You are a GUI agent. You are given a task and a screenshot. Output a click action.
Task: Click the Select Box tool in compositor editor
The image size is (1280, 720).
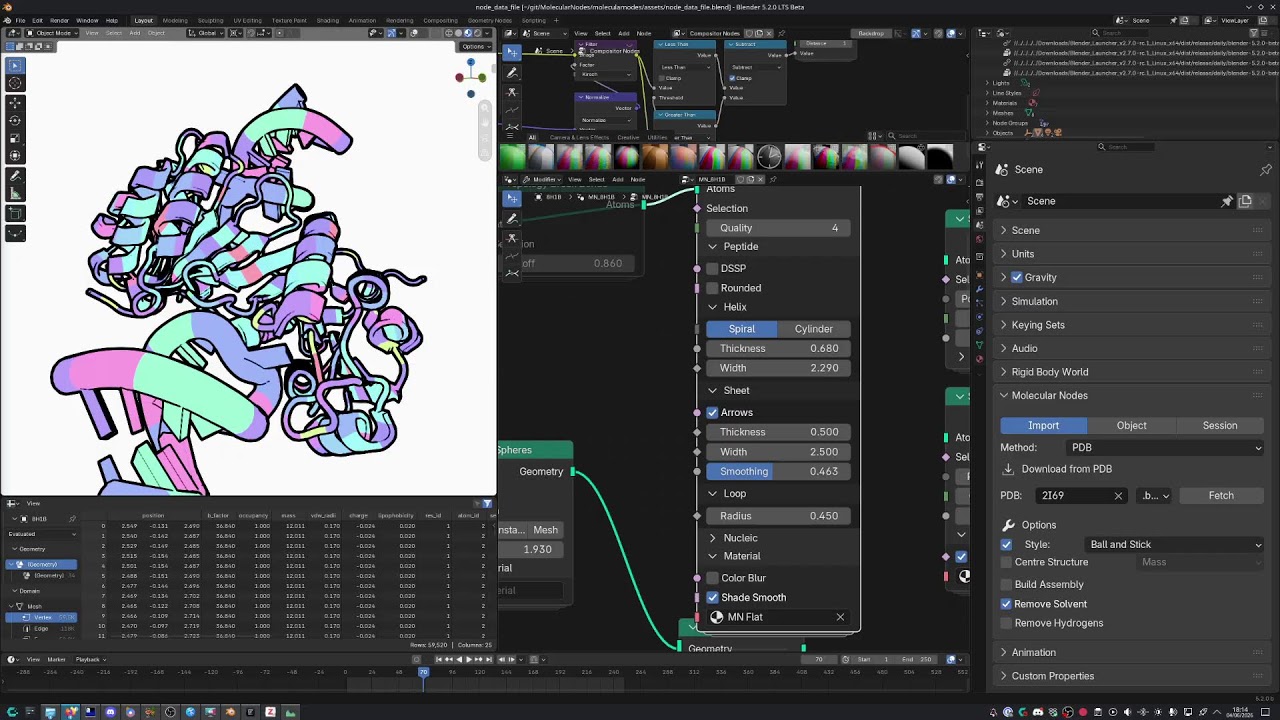coord(512,53)
